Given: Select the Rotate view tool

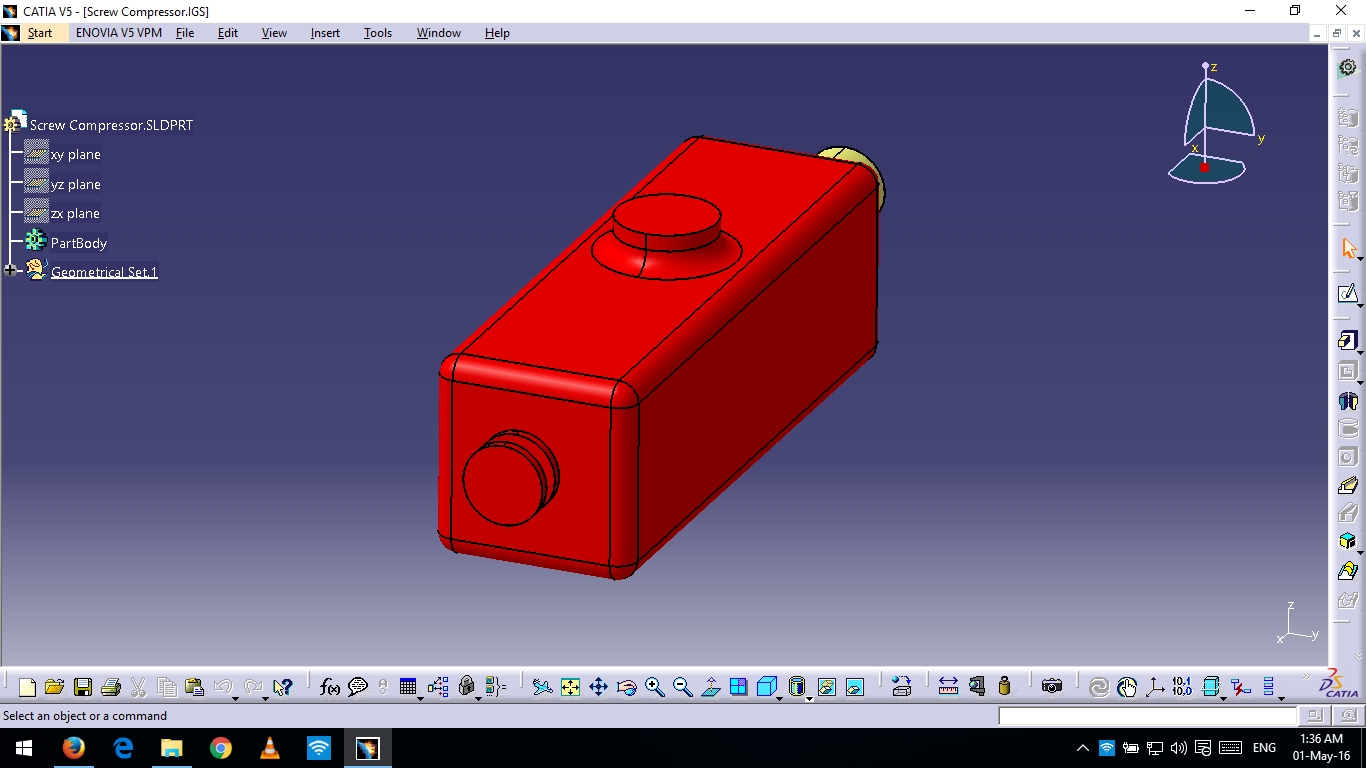Looking at the screenshot, I should [627, 687].
